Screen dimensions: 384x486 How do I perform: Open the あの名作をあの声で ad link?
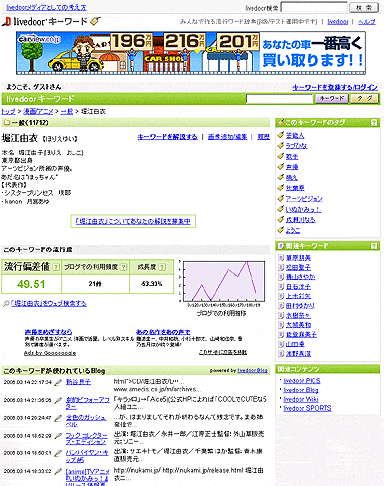click(x=163, y=332)
